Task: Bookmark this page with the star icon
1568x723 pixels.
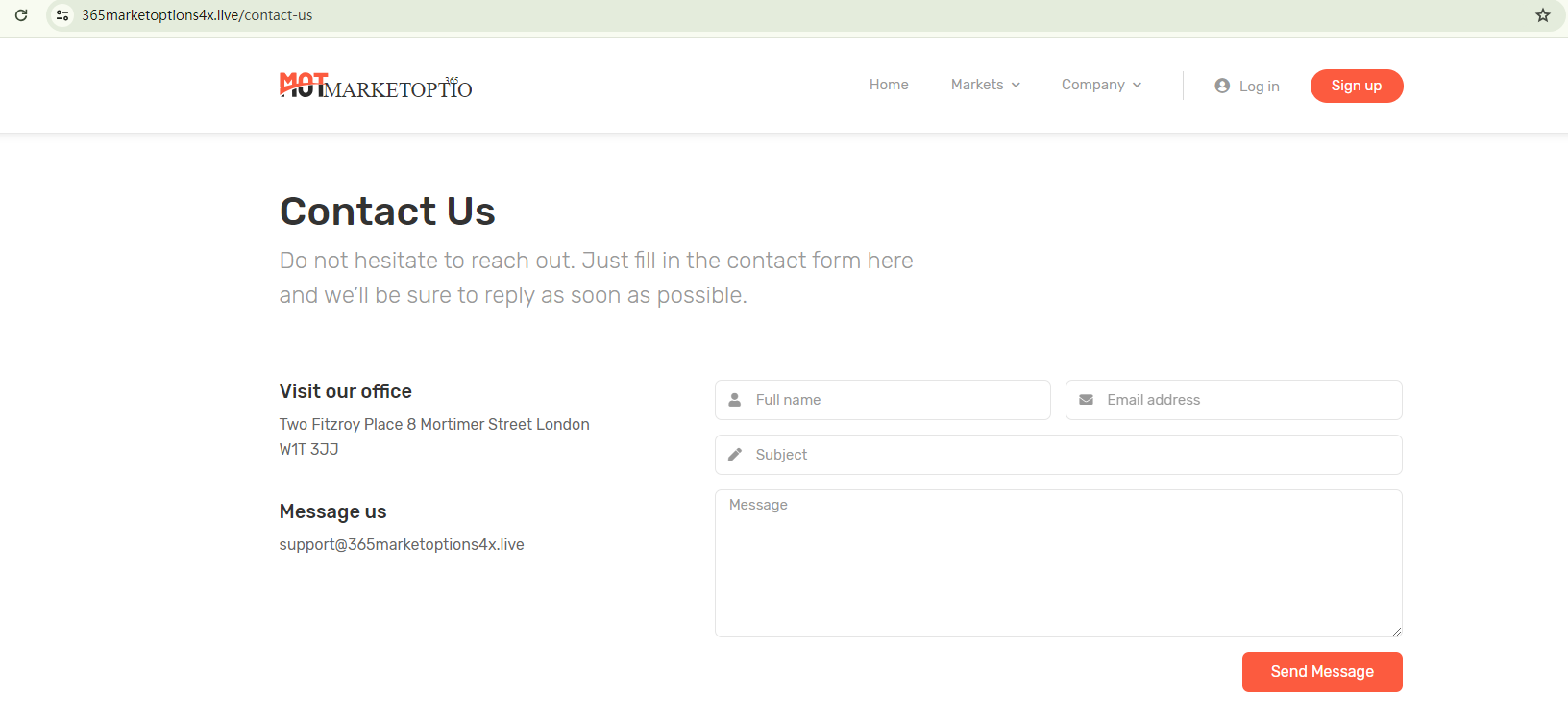Action: pos(1543,15)
